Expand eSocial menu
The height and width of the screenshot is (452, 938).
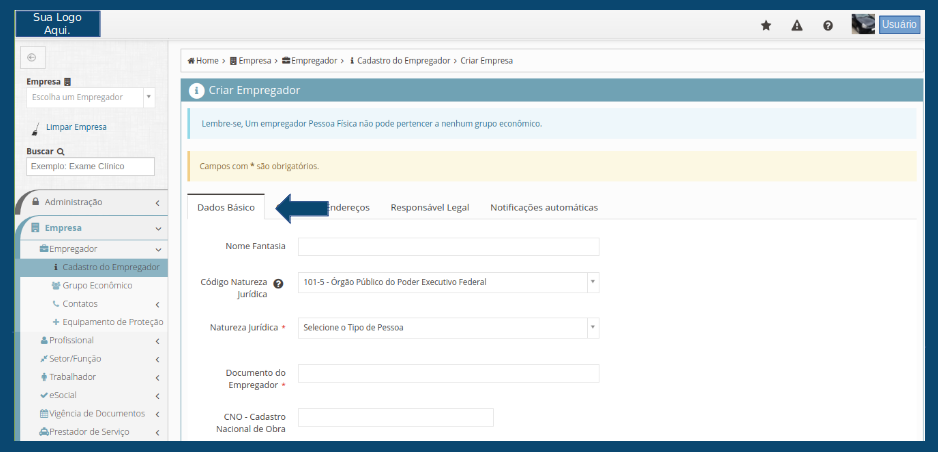pos(94,395)
